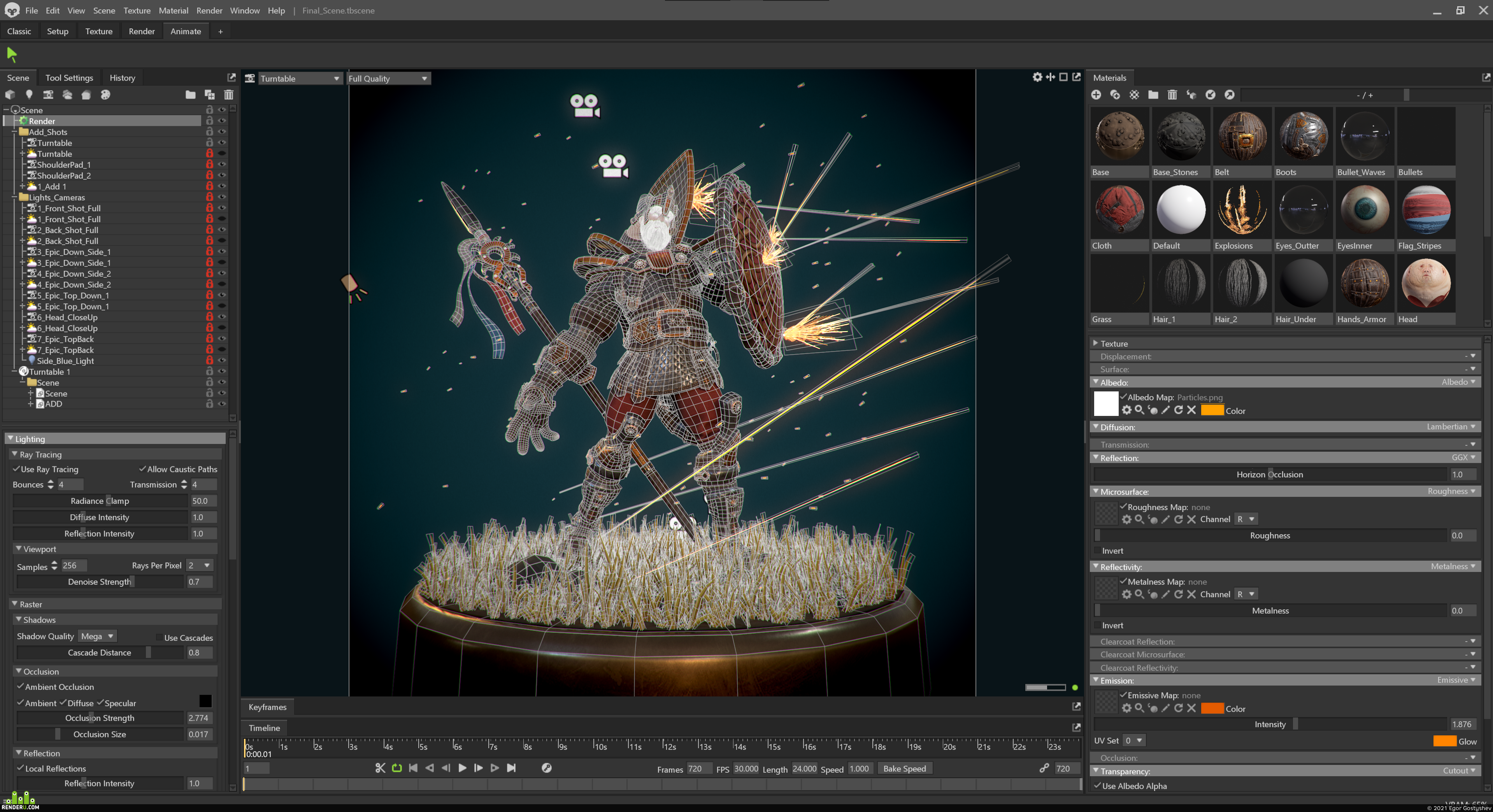The width and height of the screenshot is (1493, 812).
Task: Click the add light bulb icon
Action: pyautogui.click(x=29, y=95)
